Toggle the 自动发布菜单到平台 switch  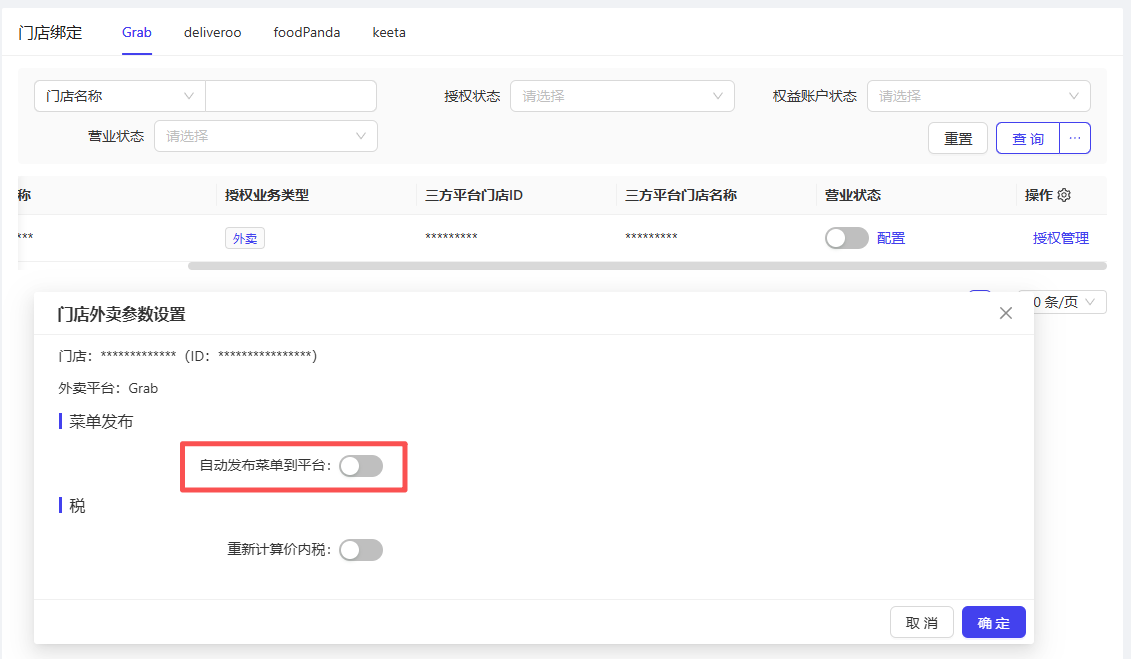[361, 465]
